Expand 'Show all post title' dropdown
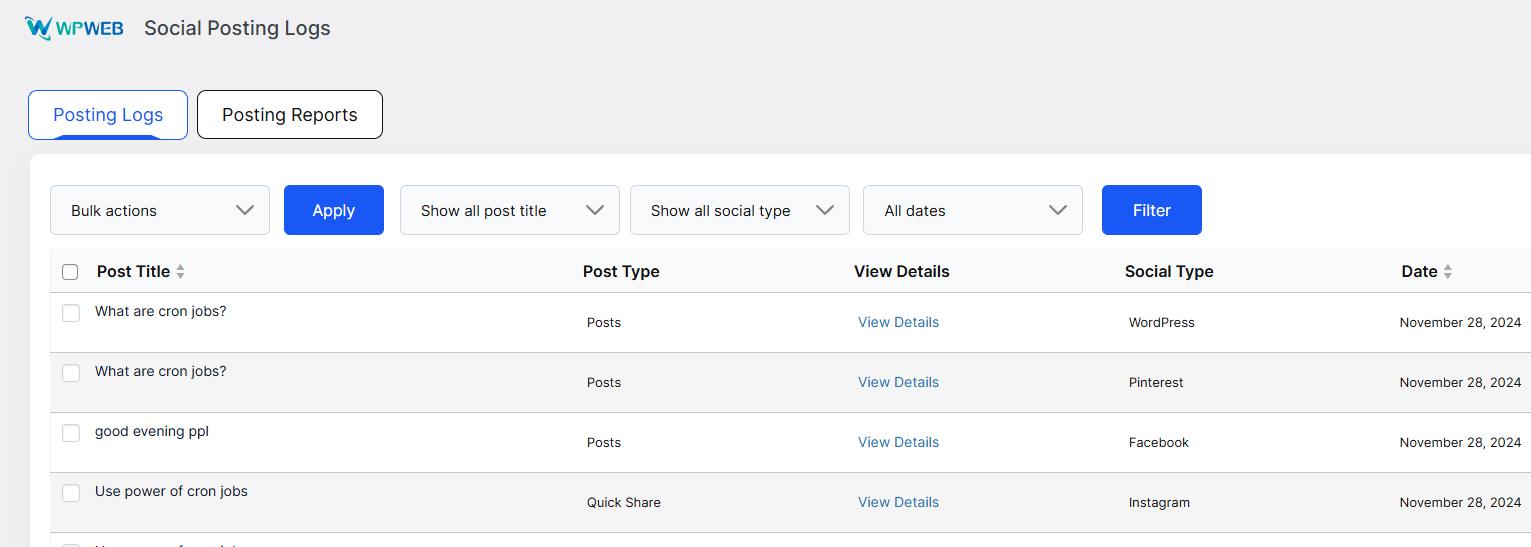Viewport: 1531px width, 547px height. point(510,210)
